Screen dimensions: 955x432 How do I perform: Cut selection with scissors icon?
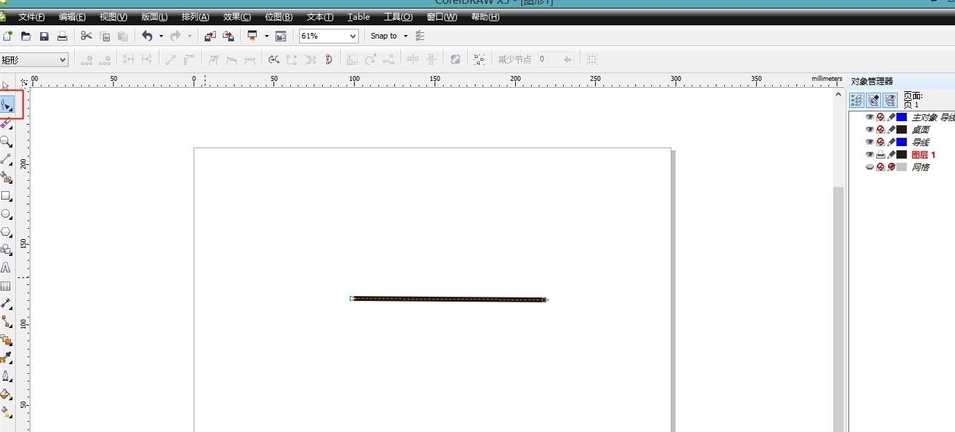coord(86,36)
